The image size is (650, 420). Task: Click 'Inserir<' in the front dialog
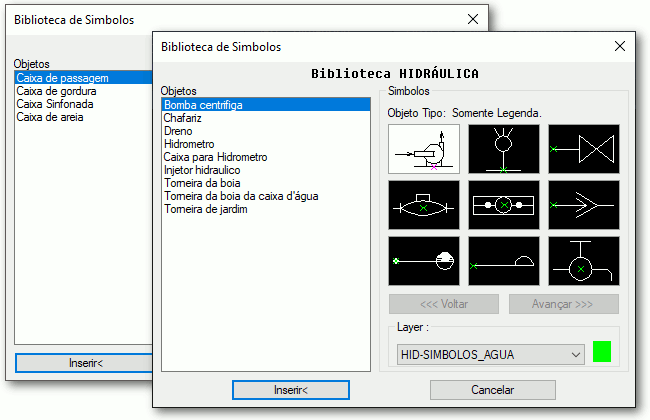pos(291,390)
